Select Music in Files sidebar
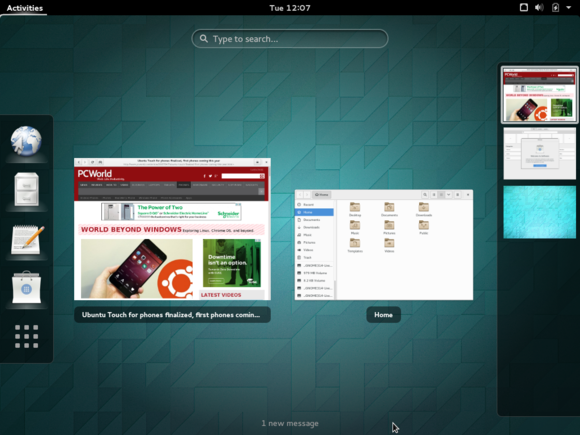580x435 pixels. click(315, 235)
